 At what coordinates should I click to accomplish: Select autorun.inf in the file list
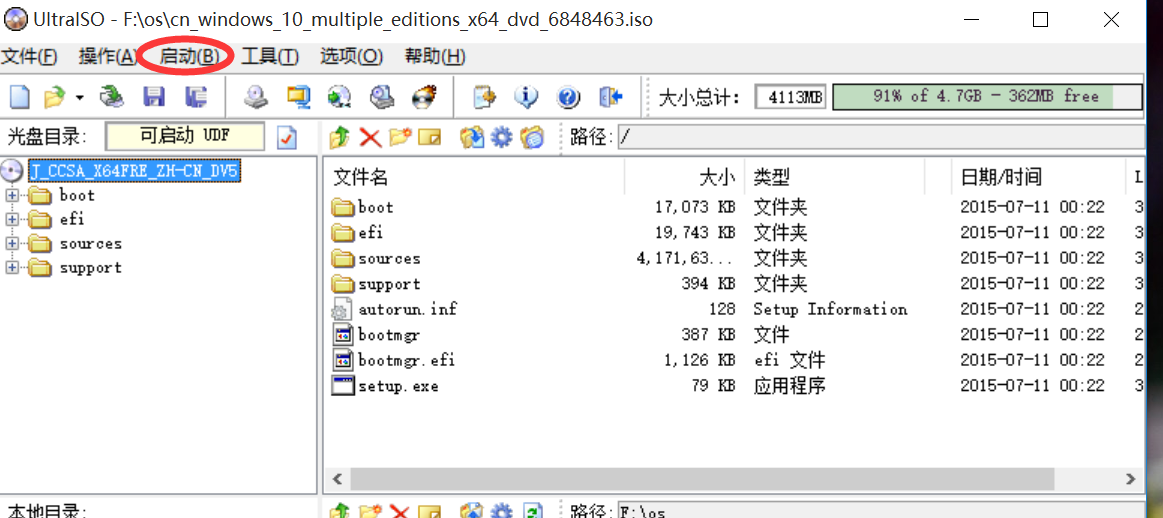(407, 309)
